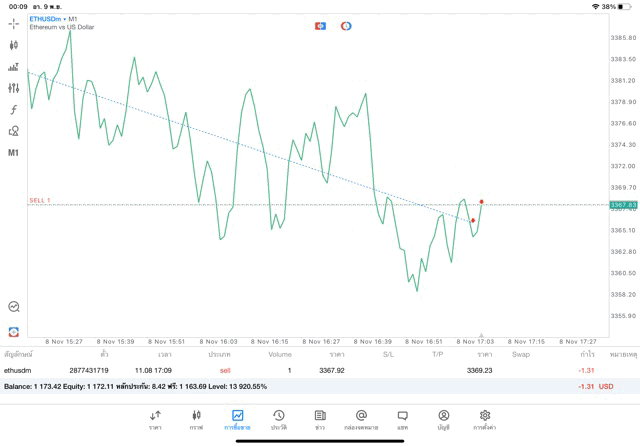640x447 pixels.
Task: Open the indicators function icon
Action: pyautogui.click(x=14, y=110)
